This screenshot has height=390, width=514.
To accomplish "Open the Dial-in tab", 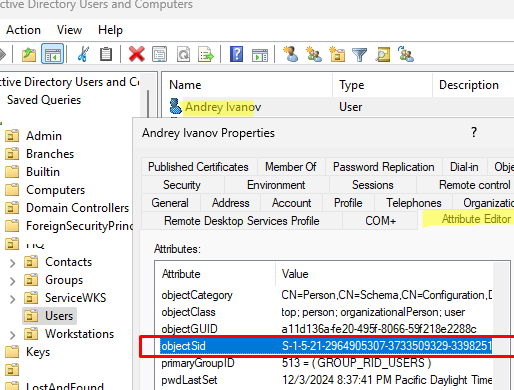I will tap(464, 167).
